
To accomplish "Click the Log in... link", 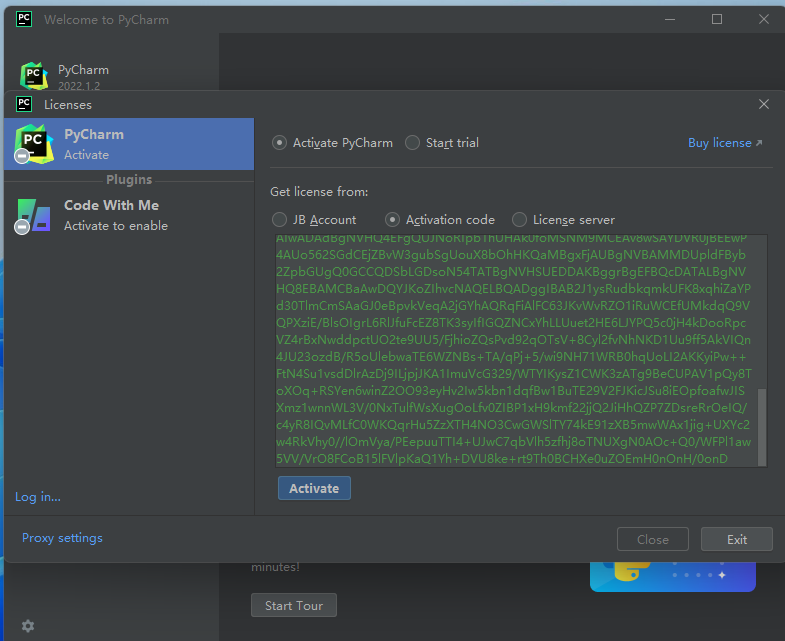I will [x=38, y=497].
